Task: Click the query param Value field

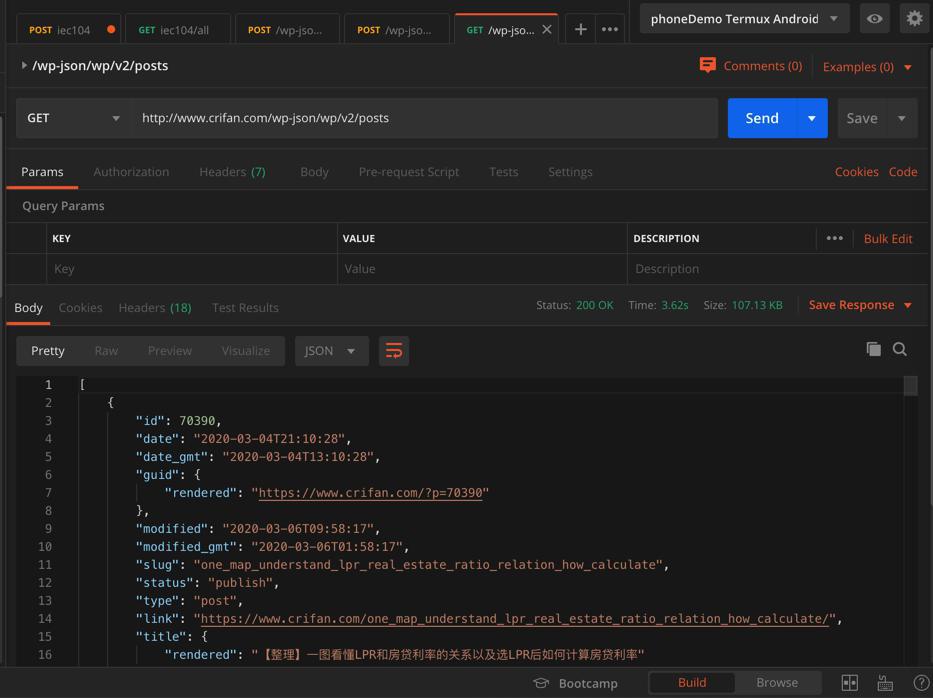Action: tap(482, 269)
